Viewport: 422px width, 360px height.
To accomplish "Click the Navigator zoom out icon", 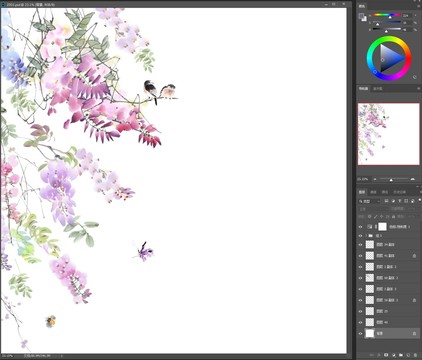I will point(375,179).
